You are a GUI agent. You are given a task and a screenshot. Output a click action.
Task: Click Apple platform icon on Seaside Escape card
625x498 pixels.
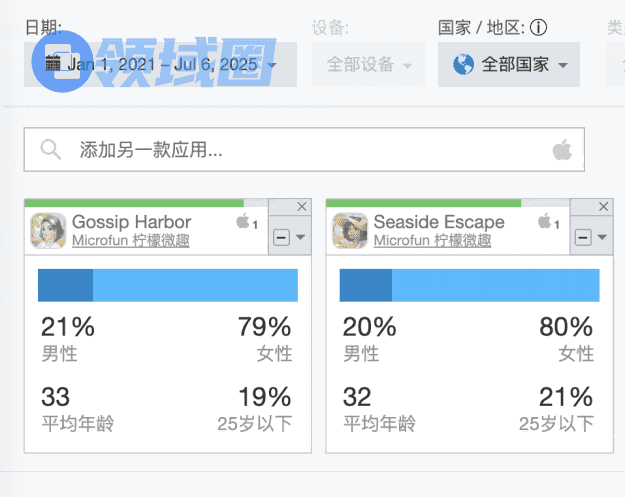pyautogui.click(x=544, y=222)
